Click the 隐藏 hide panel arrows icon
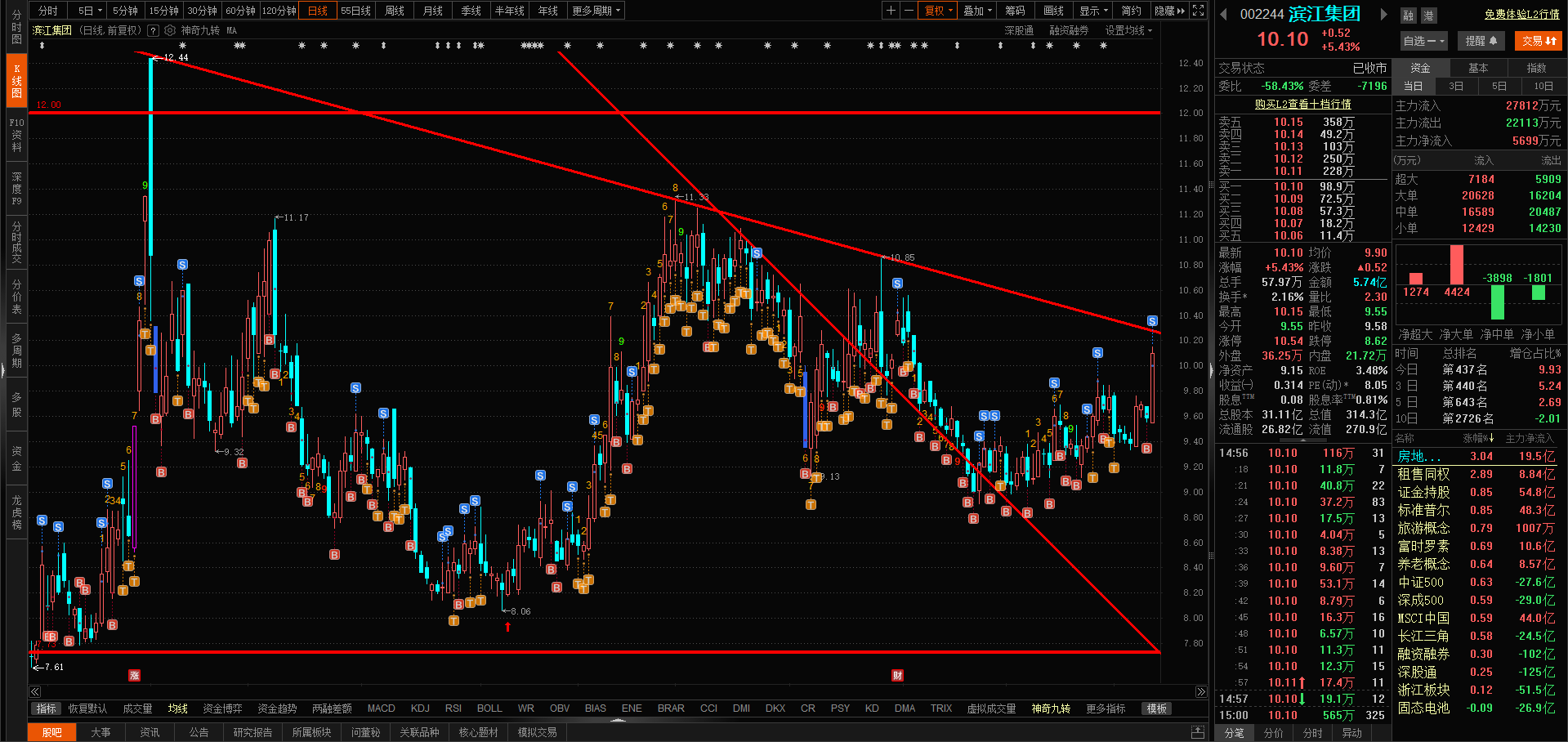The height and width of the screenshot is (742, 1568). click(1169, 11)
